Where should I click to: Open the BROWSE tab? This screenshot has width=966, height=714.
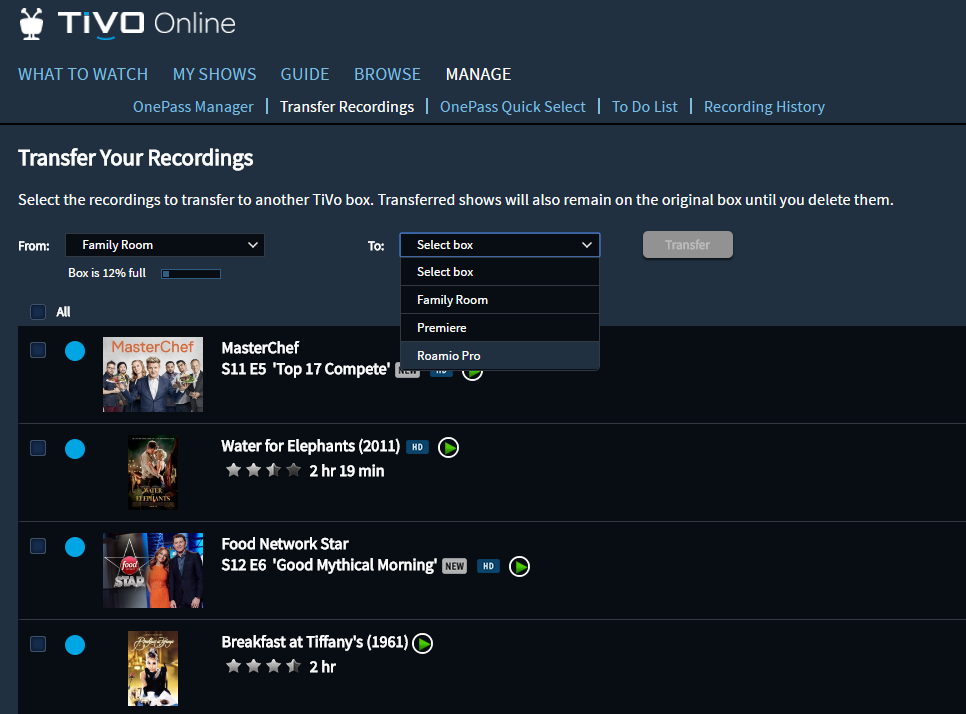[x=388, y=75]
